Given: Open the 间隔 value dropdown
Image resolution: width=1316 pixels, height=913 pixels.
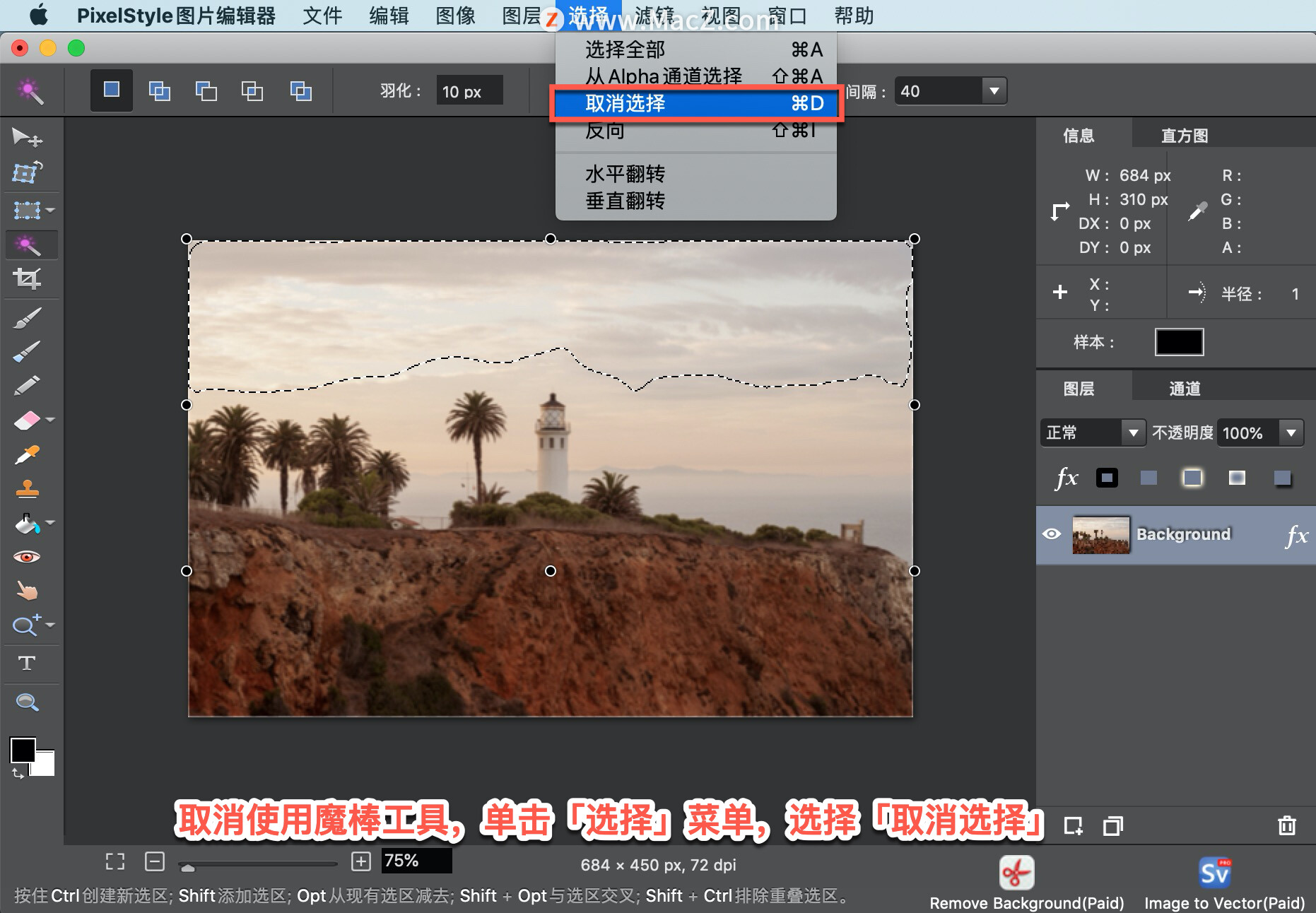Looking at the screenshot, I should [994, 90].
